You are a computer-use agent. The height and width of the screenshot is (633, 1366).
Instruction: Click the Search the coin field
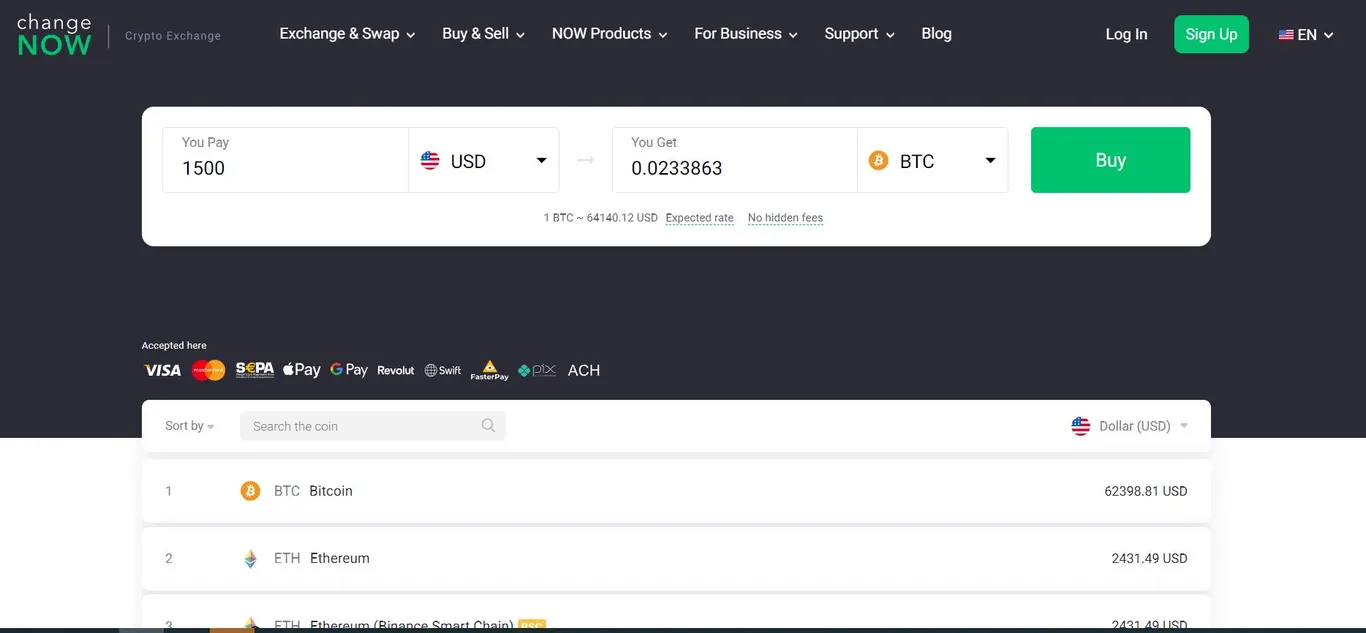[x=372, y=426]
